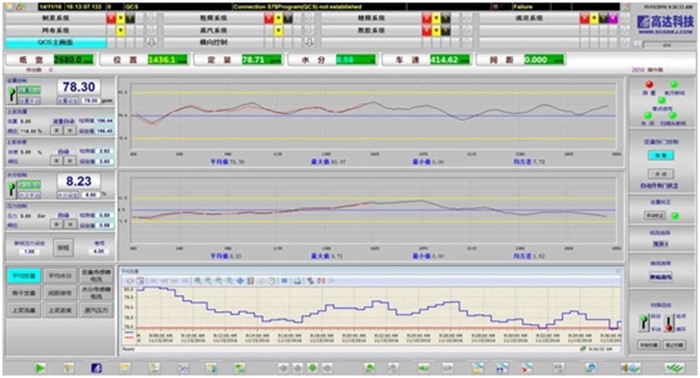Click the red 测量 status lamp
The image size is (700, 378).
(650, 85)
